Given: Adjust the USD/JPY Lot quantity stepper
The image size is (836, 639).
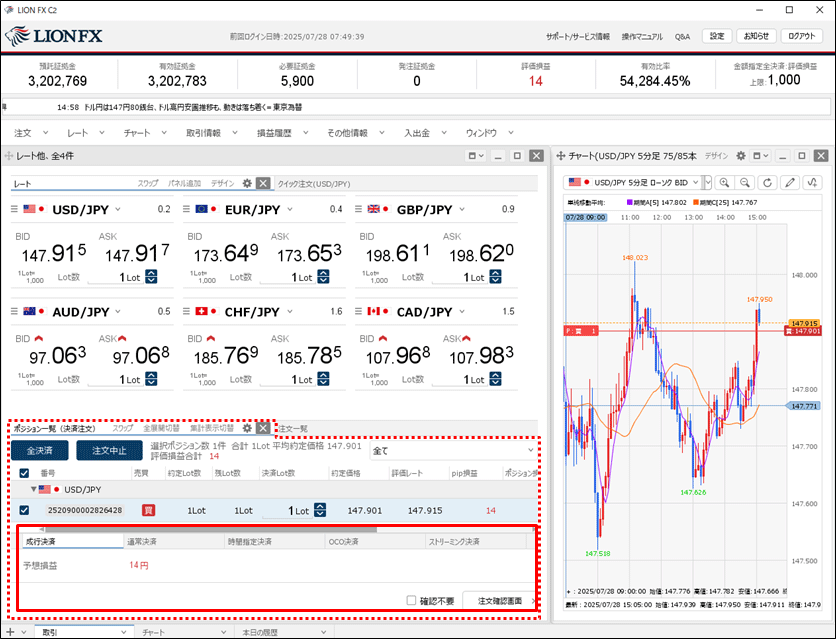Looking at the screenshot, I should [x=151, y=278].
